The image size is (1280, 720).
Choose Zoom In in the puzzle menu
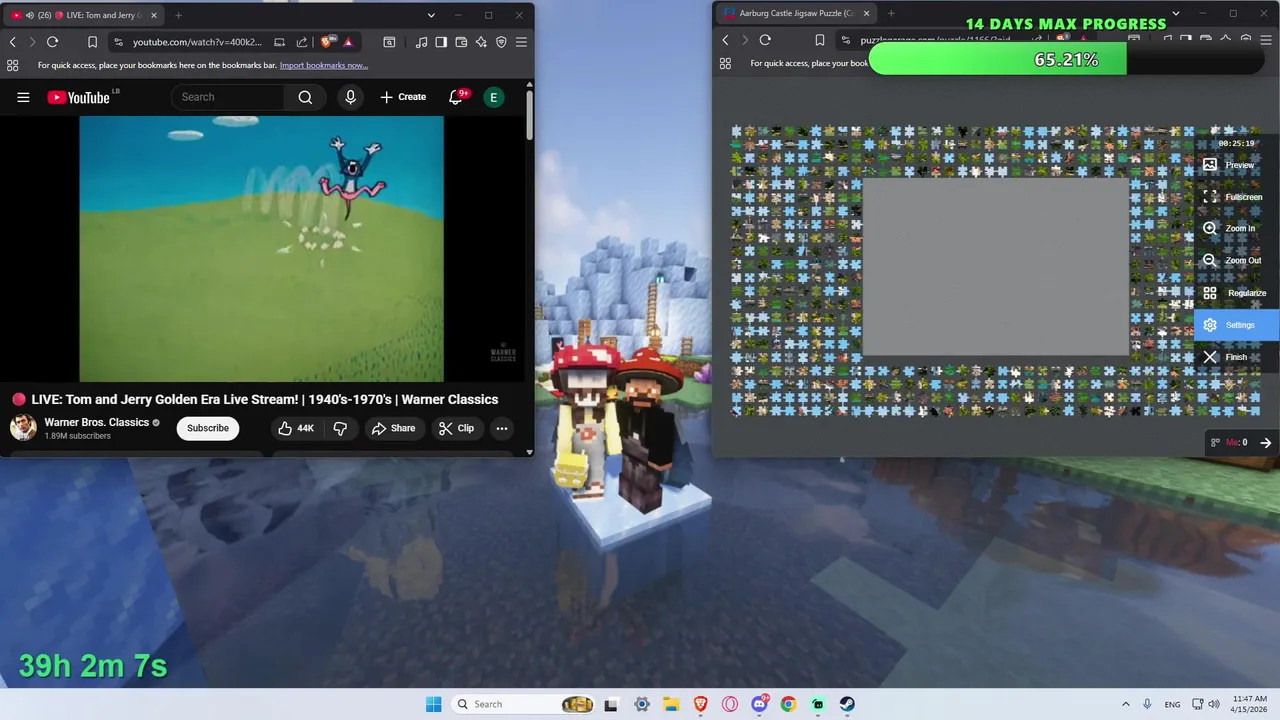(x=1237, y=229)
